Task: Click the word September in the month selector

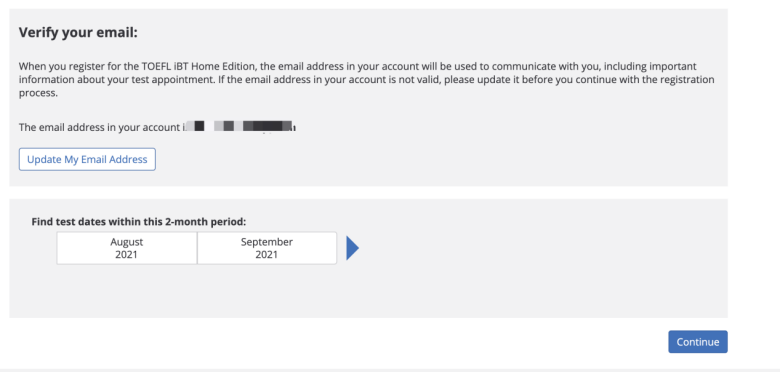Action: [x=267, y=242]
